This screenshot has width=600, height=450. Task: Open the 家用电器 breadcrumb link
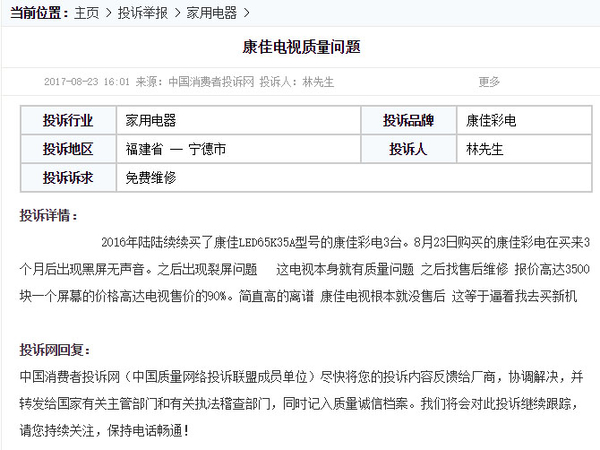[x=212, y=13]
